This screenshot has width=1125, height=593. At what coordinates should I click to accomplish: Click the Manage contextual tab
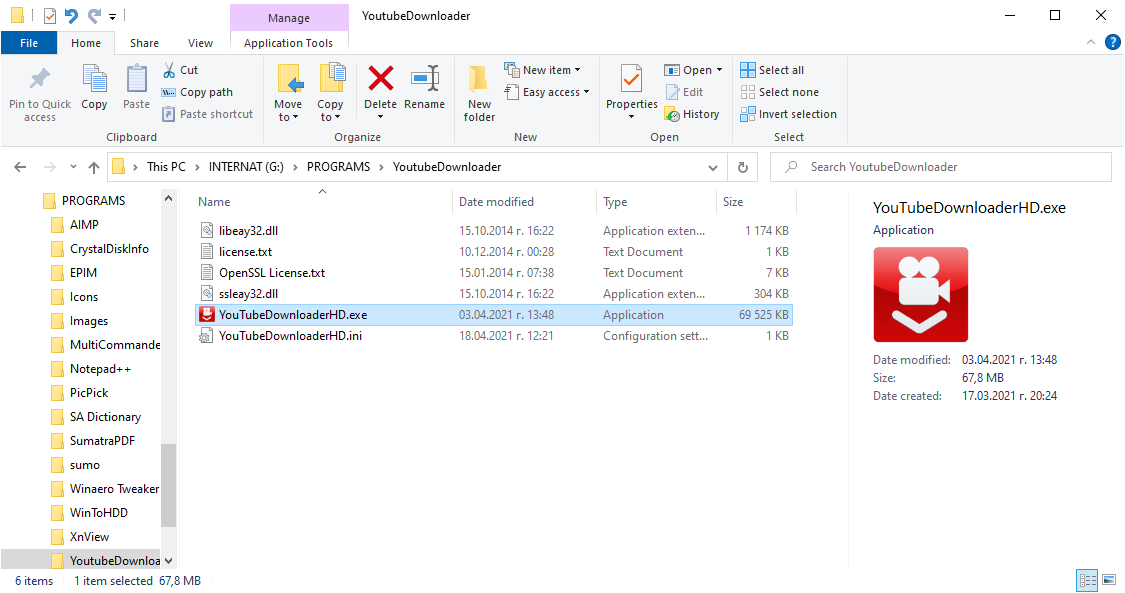point(289,18)
